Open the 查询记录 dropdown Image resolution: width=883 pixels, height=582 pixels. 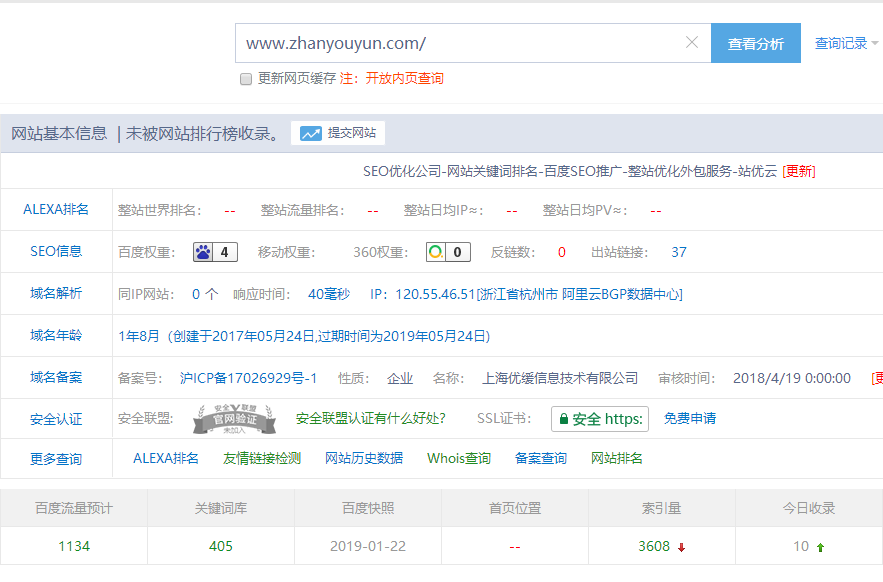pyautogui.click(x=846, y=43)
